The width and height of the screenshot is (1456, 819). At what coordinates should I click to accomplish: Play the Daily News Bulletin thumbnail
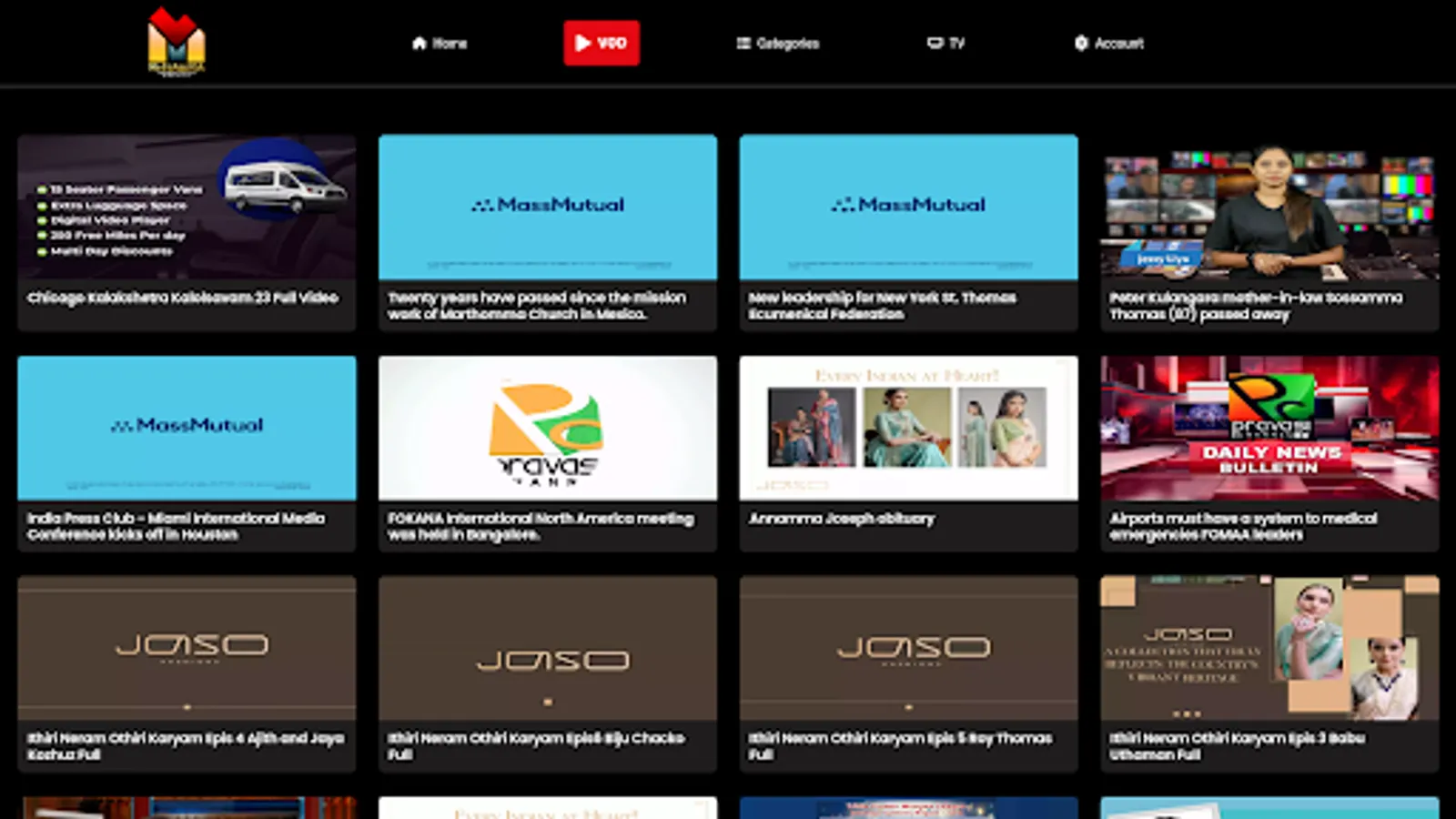tap(1269, 428)
